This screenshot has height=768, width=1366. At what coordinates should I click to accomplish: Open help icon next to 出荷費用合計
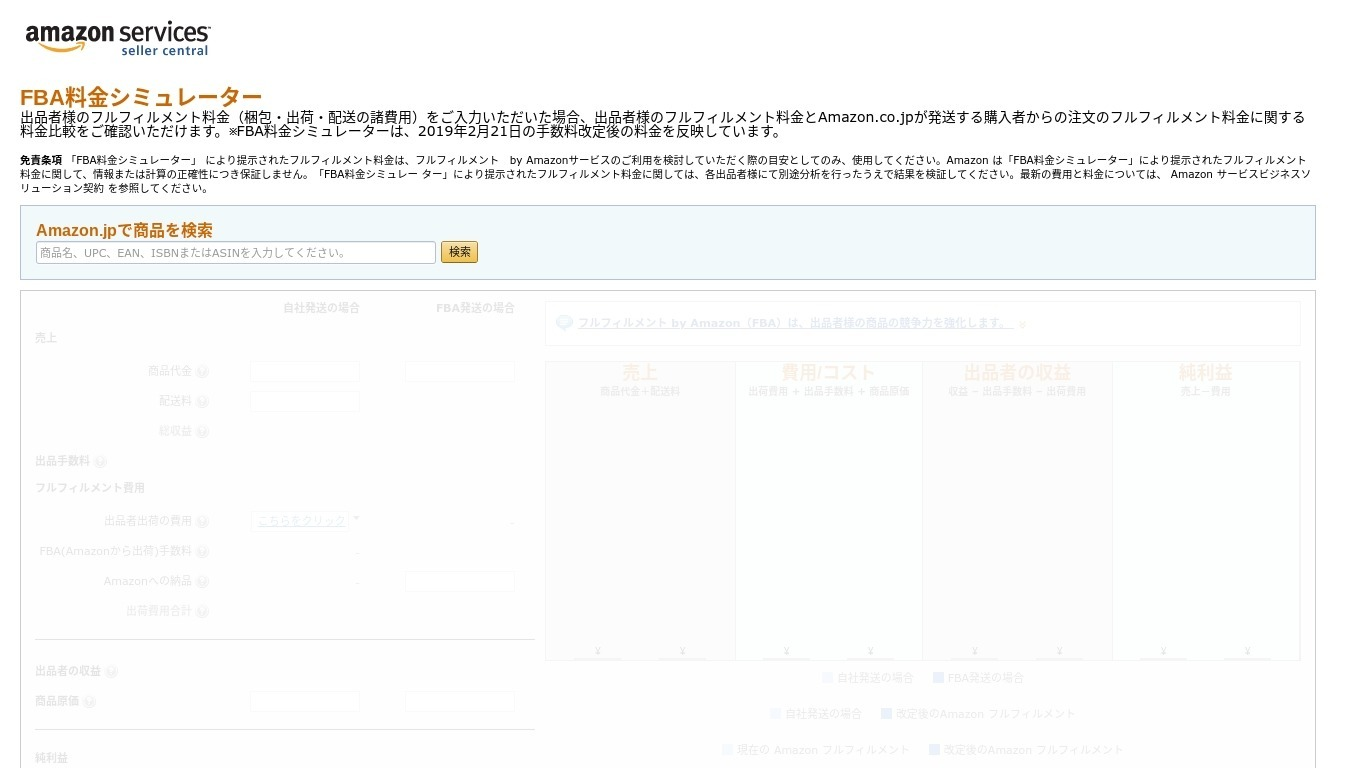(x=202, y=612)
